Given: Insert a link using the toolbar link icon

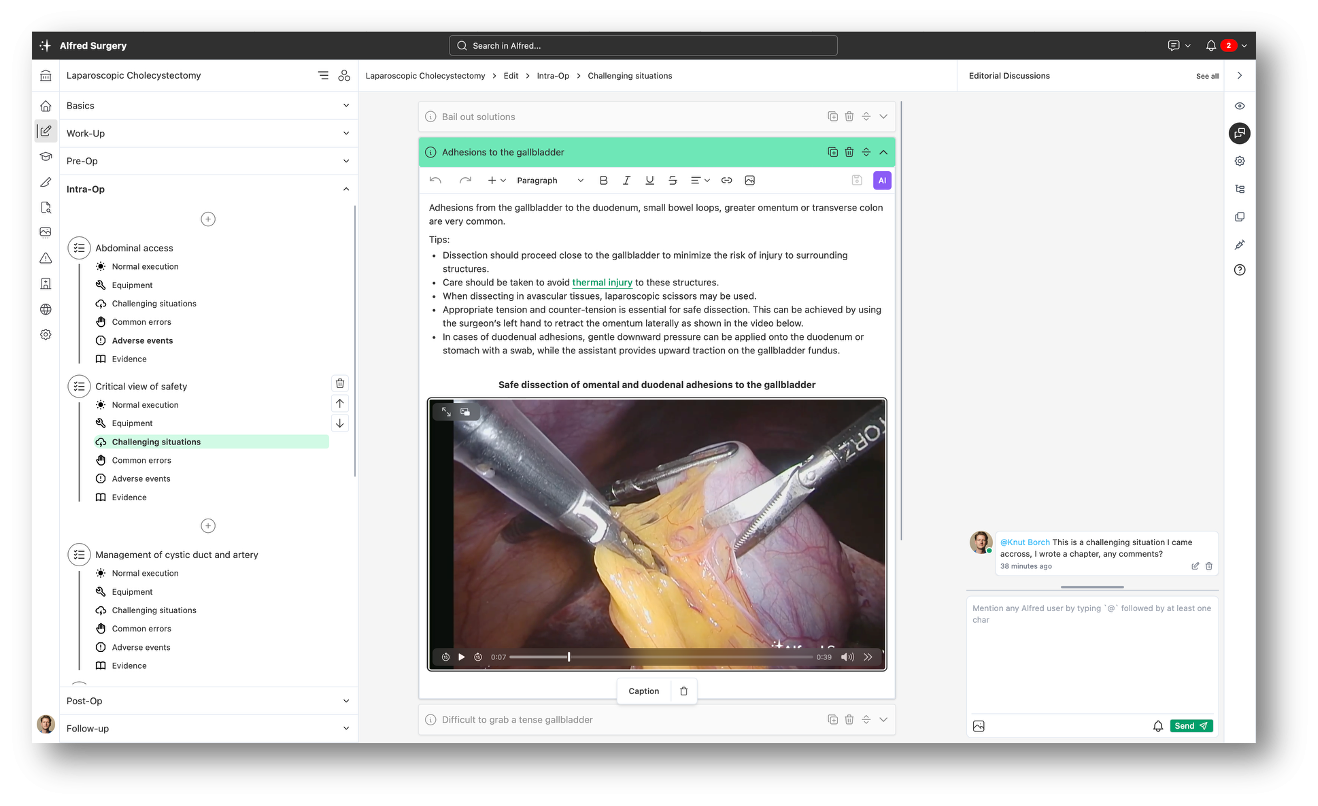Looking at the screenshot, I should coord(727,180).
